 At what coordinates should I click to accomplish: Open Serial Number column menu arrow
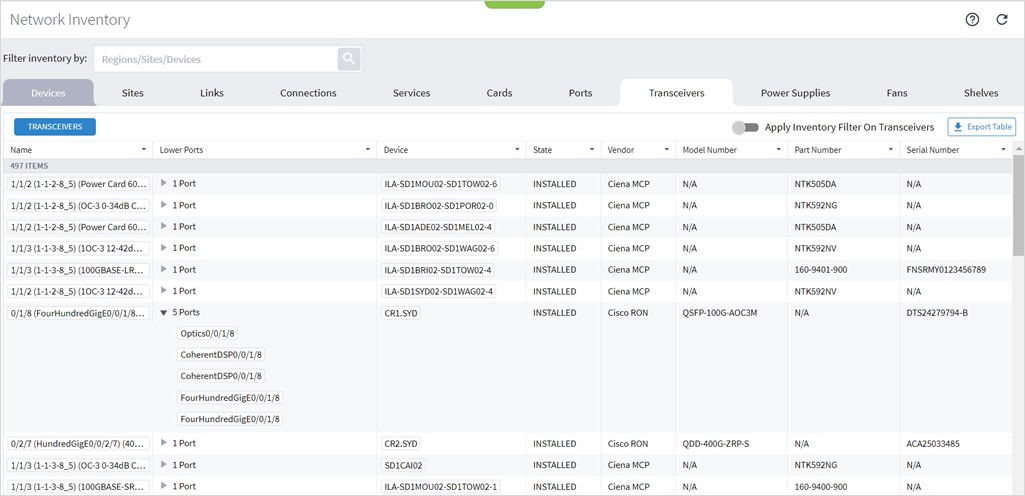[x=1003, y=150]
